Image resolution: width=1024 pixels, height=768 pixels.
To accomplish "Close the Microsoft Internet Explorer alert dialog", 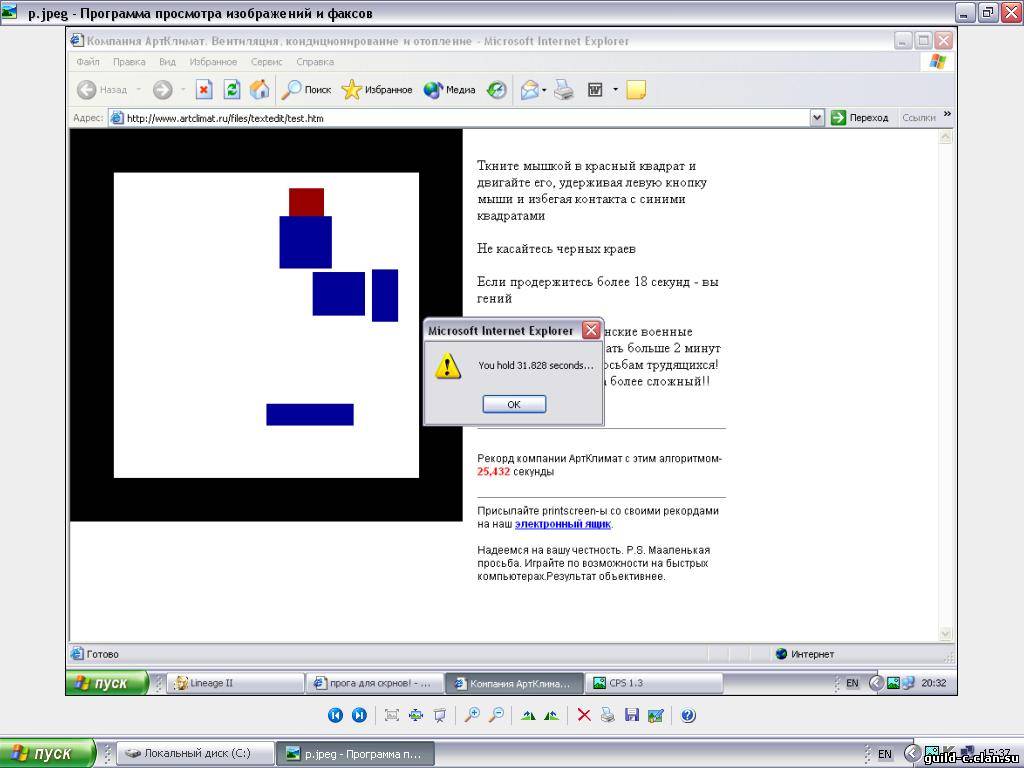I will (x=591, y=330).
